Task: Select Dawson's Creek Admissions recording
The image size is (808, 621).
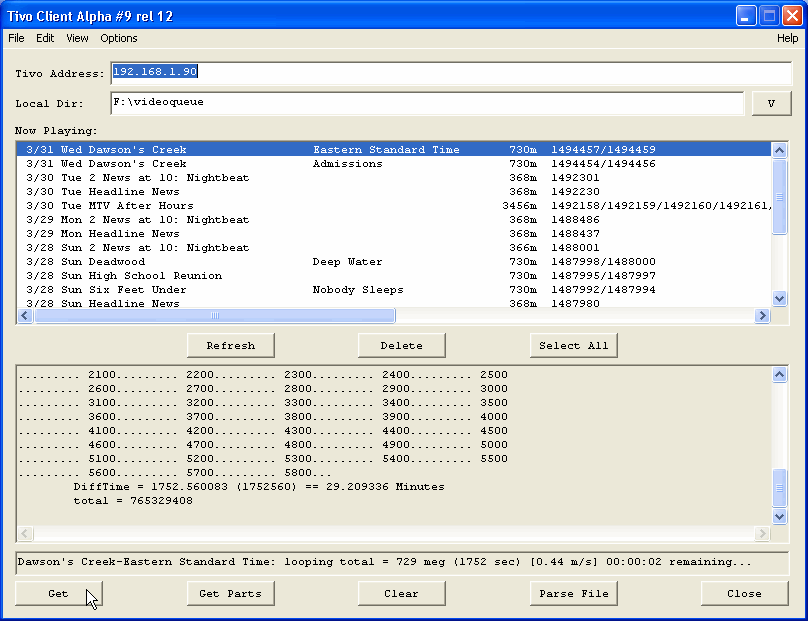Action: coord(394,163)
